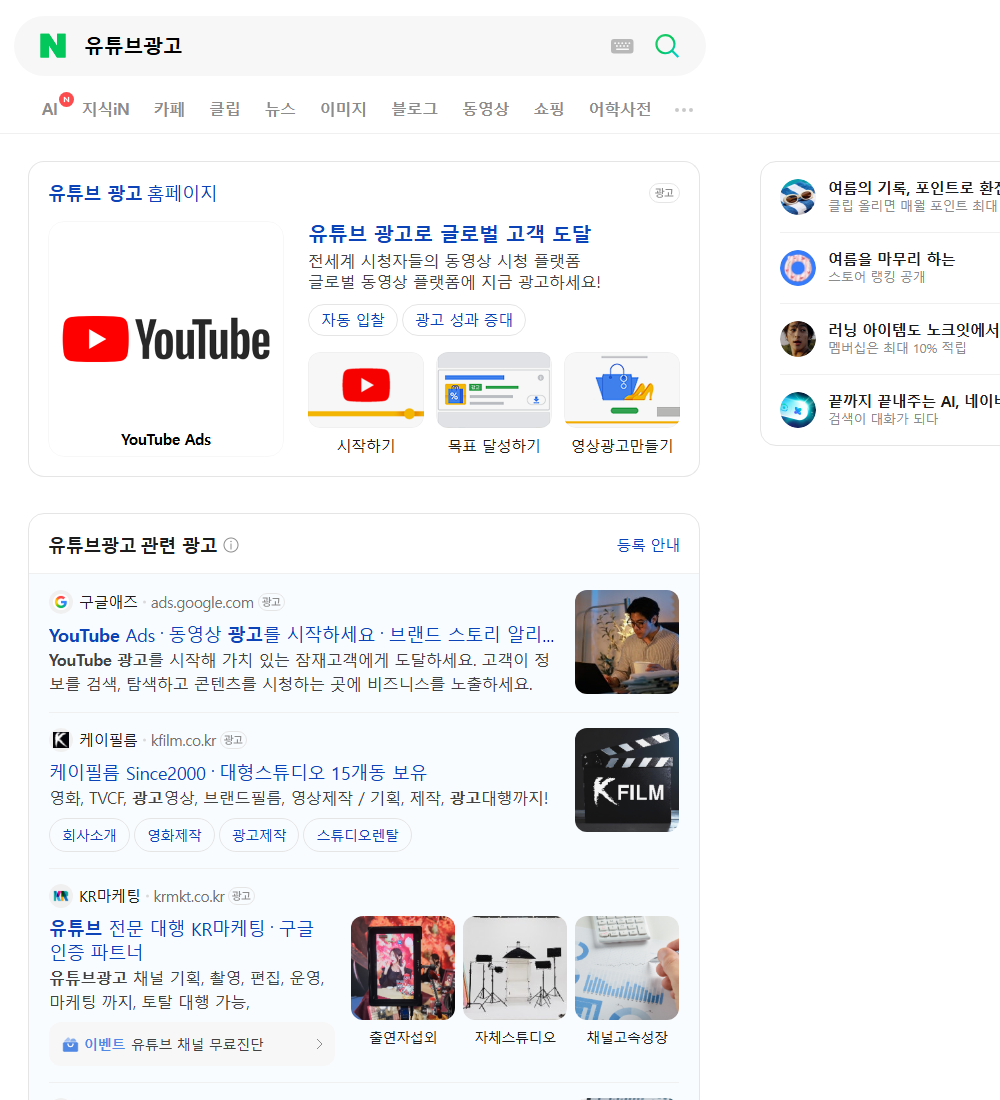Click the 시작하기 YouTube play thumbnail

point(366,389)
